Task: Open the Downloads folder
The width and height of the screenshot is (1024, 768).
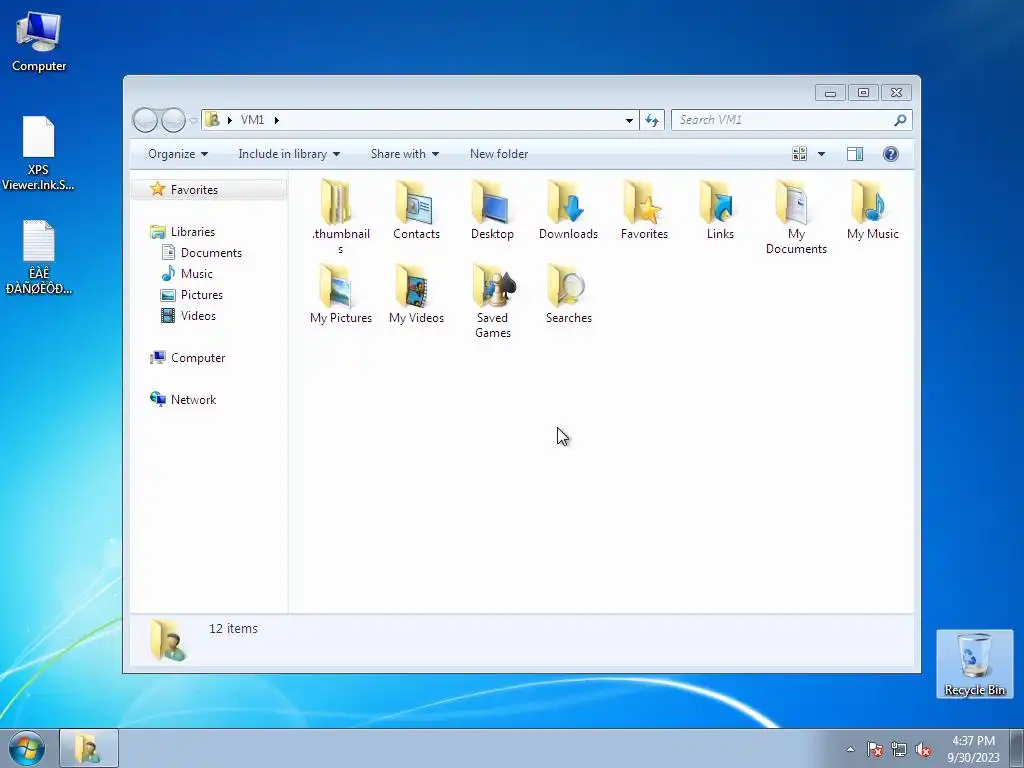Action: coord(568,210)
